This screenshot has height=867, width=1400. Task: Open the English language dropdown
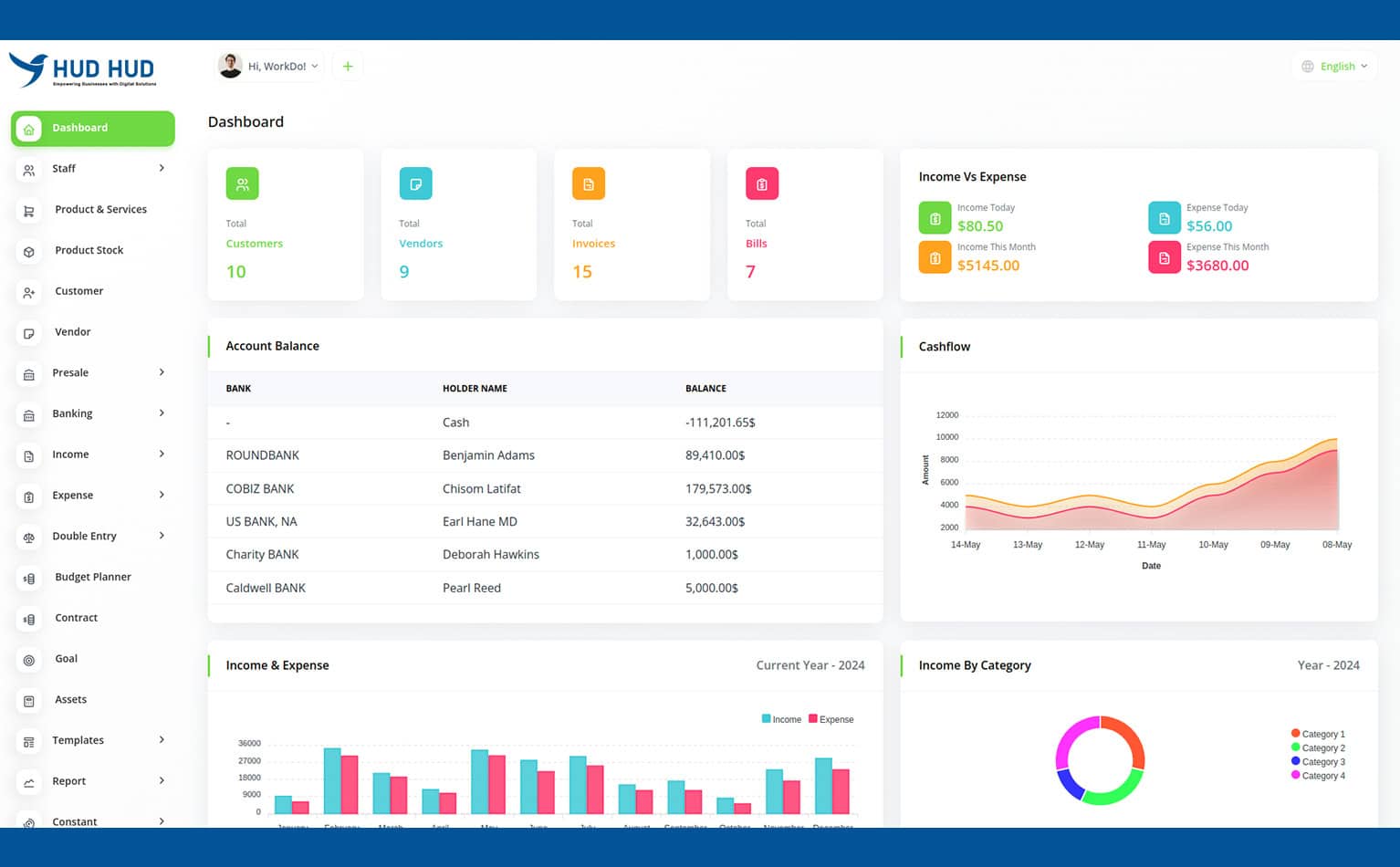click(x=1334, y=67)
